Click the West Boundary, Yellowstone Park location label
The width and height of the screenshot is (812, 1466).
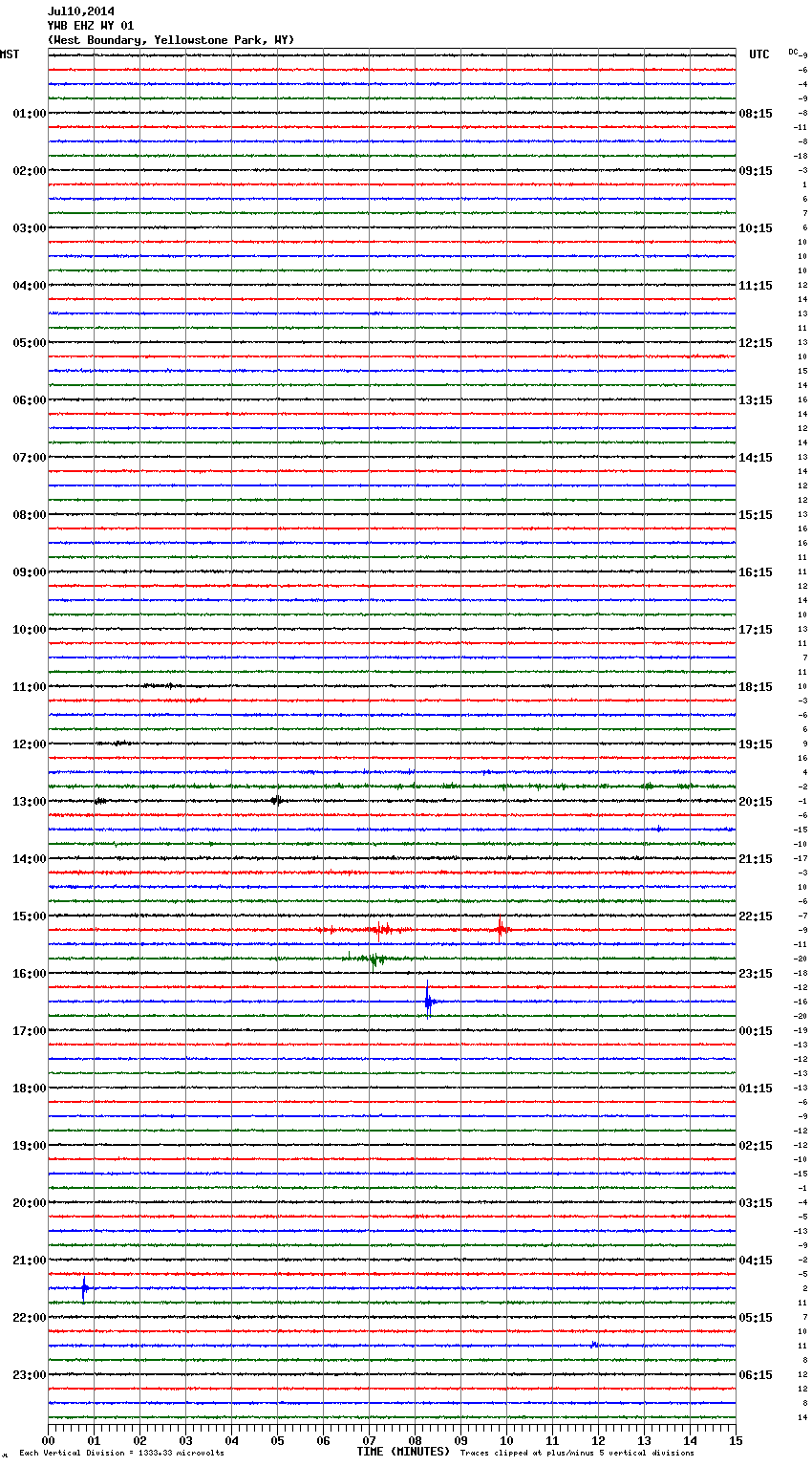[x=171, y=40]
